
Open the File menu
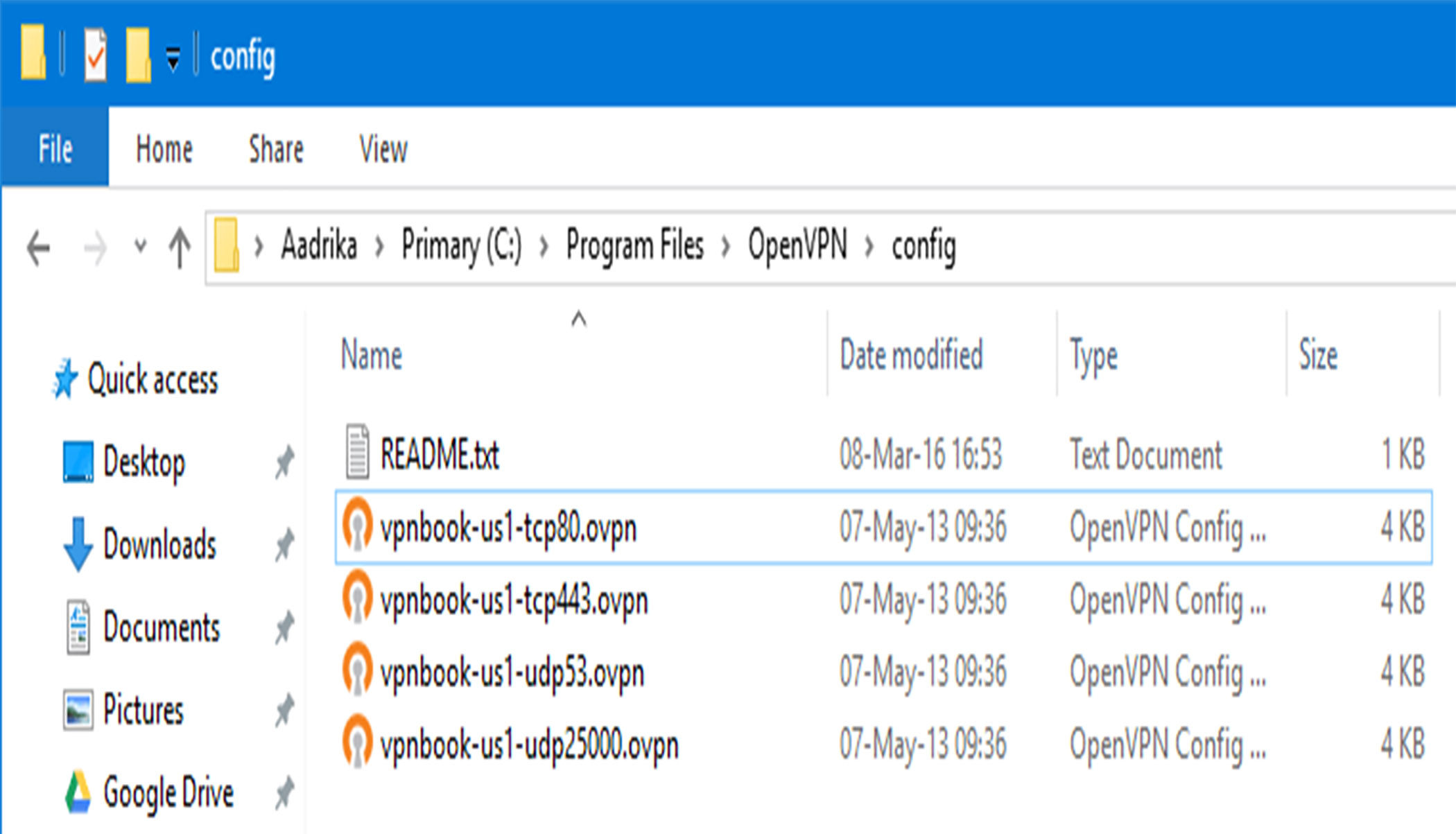[x=55, y=148]
